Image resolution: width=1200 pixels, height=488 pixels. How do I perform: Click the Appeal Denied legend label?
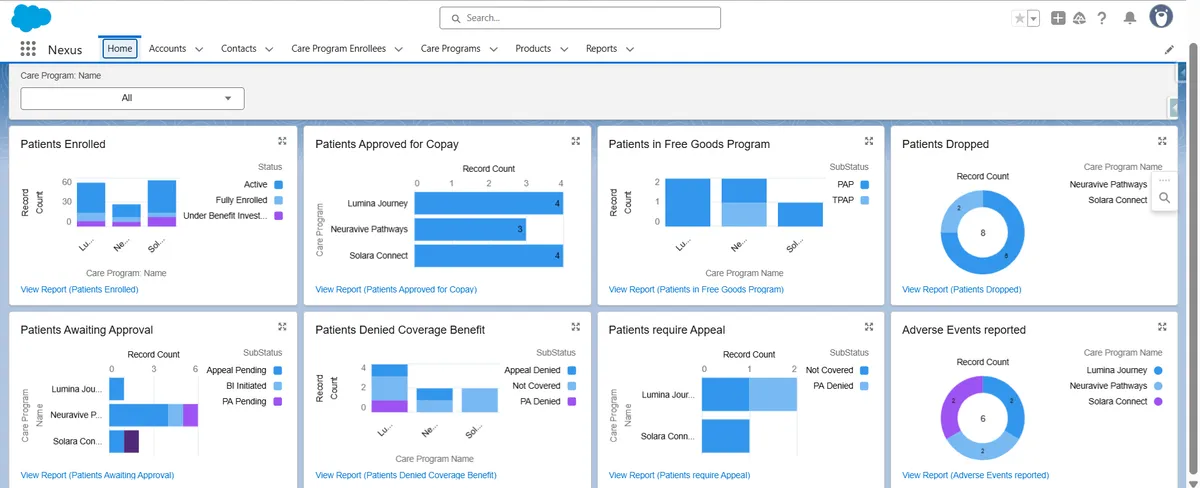click(x=532, y=370)
